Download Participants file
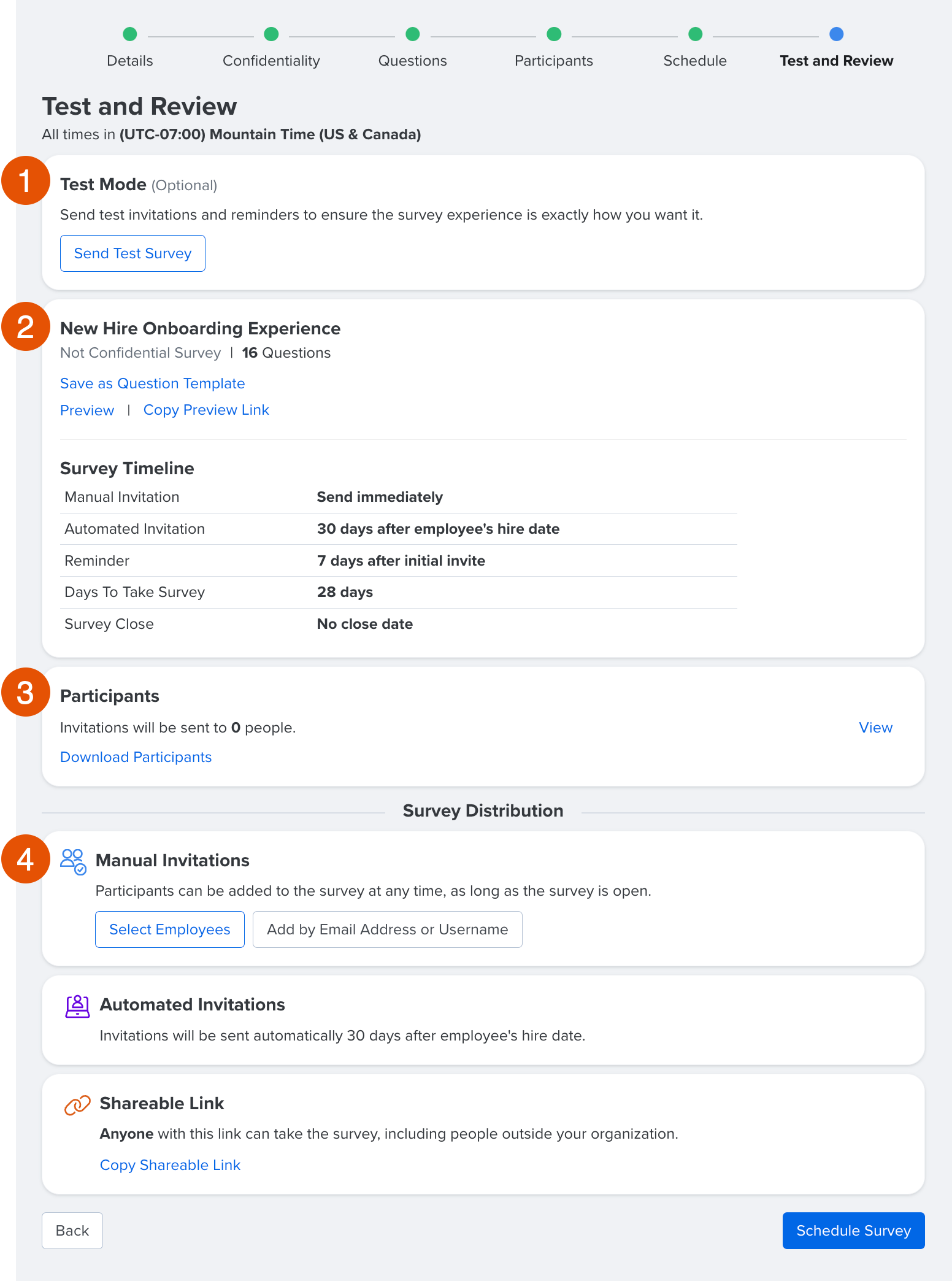Image resolution: width=952 pixels, height=1281 pixels. click(136, 757)
